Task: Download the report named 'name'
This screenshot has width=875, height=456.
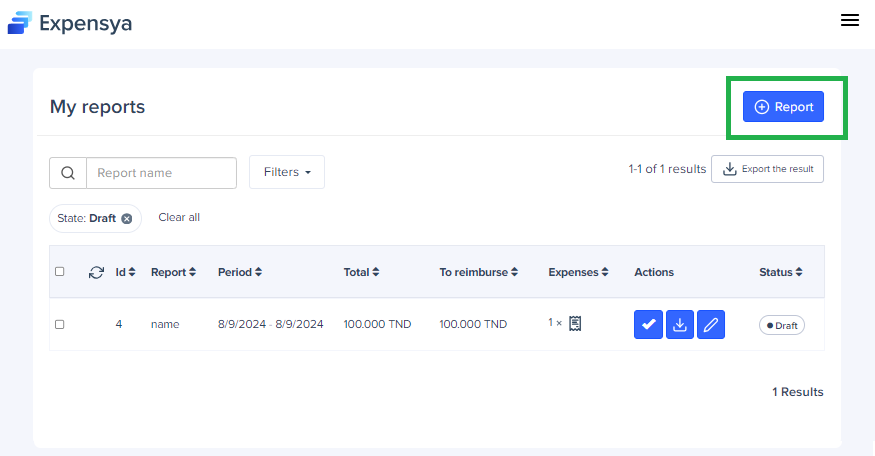Action: tap(680, 324)
